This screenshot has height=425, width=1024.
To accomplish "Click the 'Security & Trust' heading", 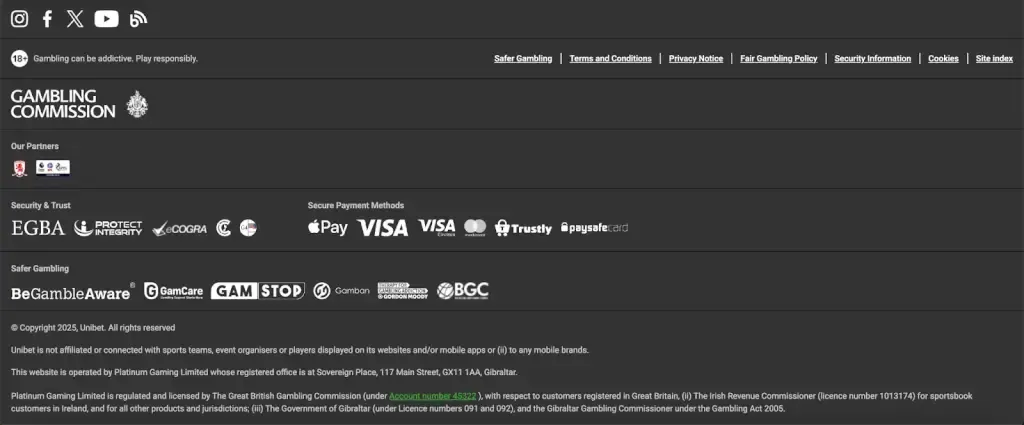I will [x=40, y=205].
